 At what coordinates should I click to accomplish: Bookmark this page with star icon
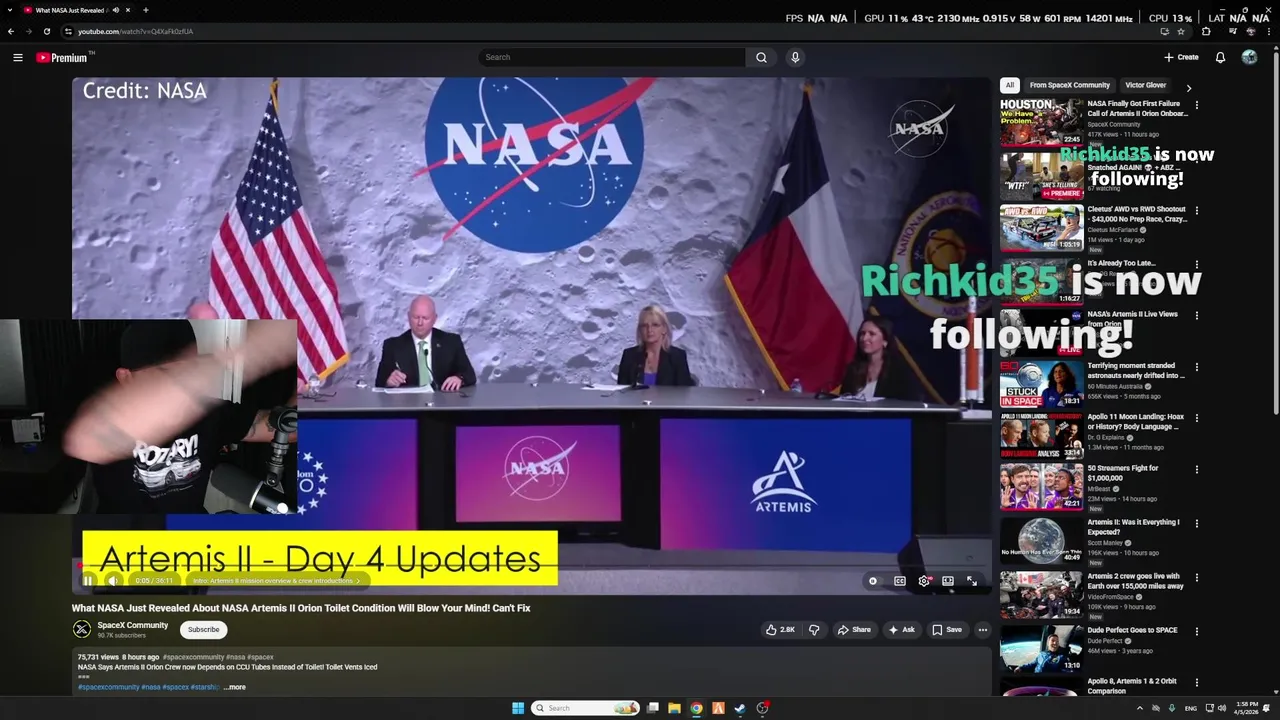coord(1181,31)
